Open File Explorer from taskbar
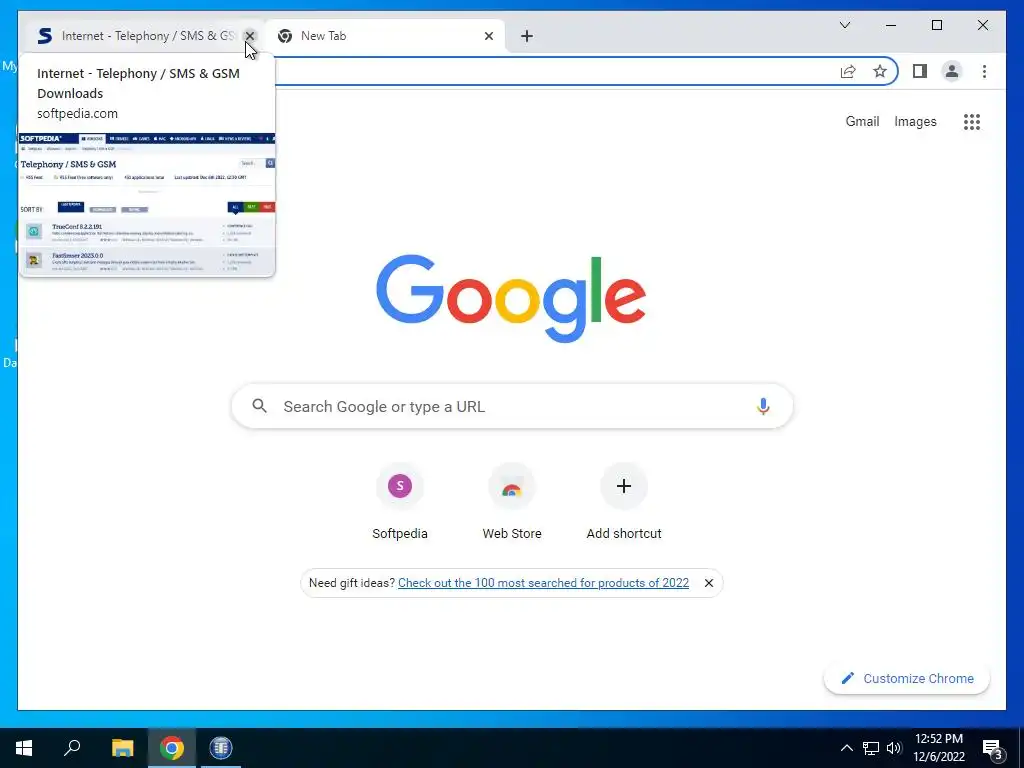 pyautogui.click(x=122, y=748)
